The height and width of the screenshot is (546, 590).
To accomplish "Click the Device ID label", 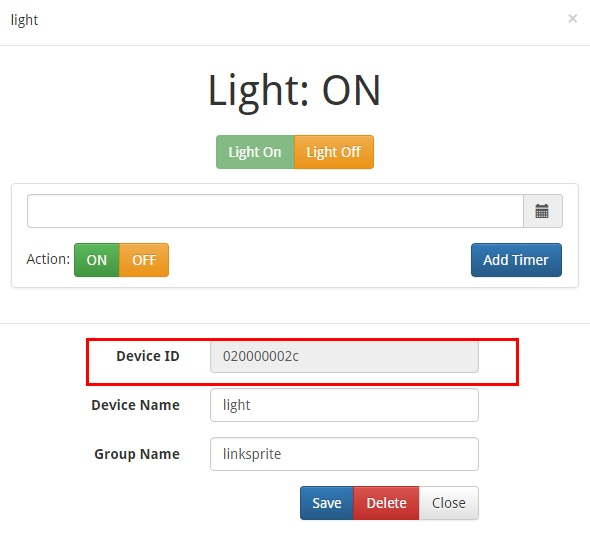I will coord(148,356).
